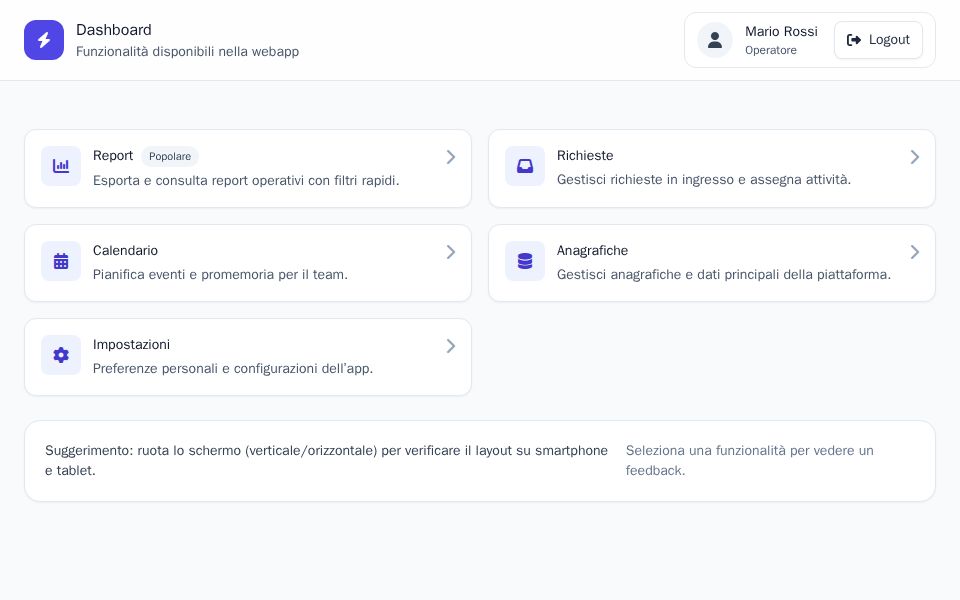Click the Operatore role label
Screen dimensions: 960x600
[771, 50]
